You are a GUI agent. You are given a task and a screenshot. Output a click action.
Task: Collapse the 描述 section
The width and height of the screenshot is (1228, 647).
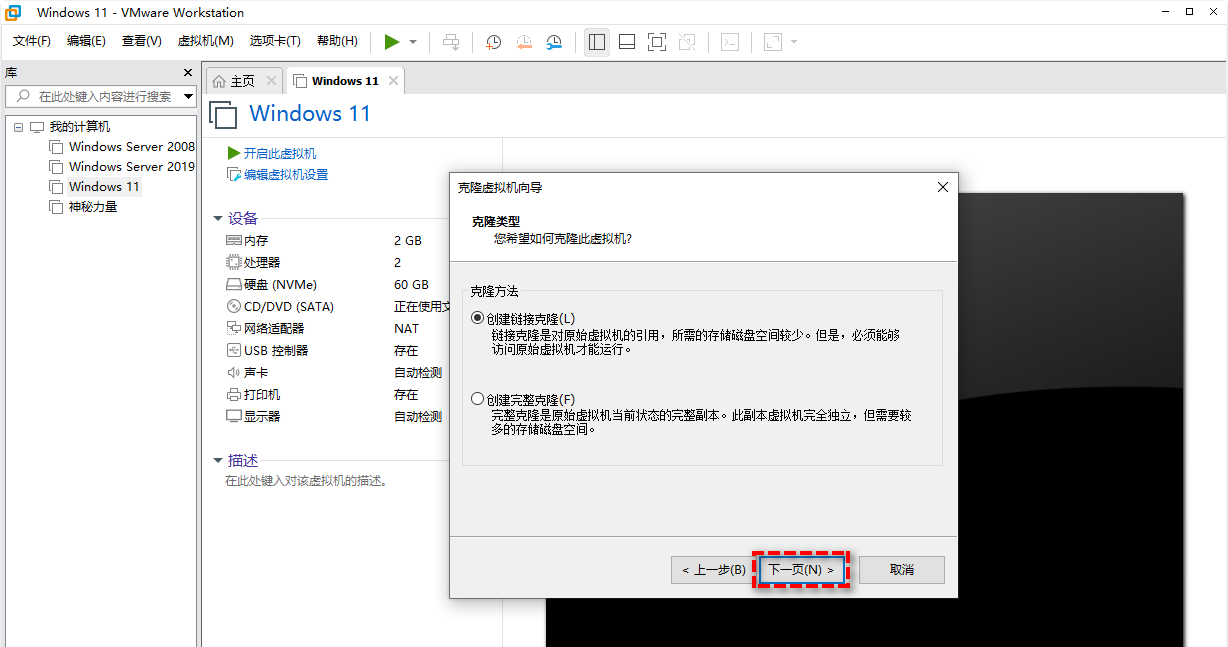219,460
